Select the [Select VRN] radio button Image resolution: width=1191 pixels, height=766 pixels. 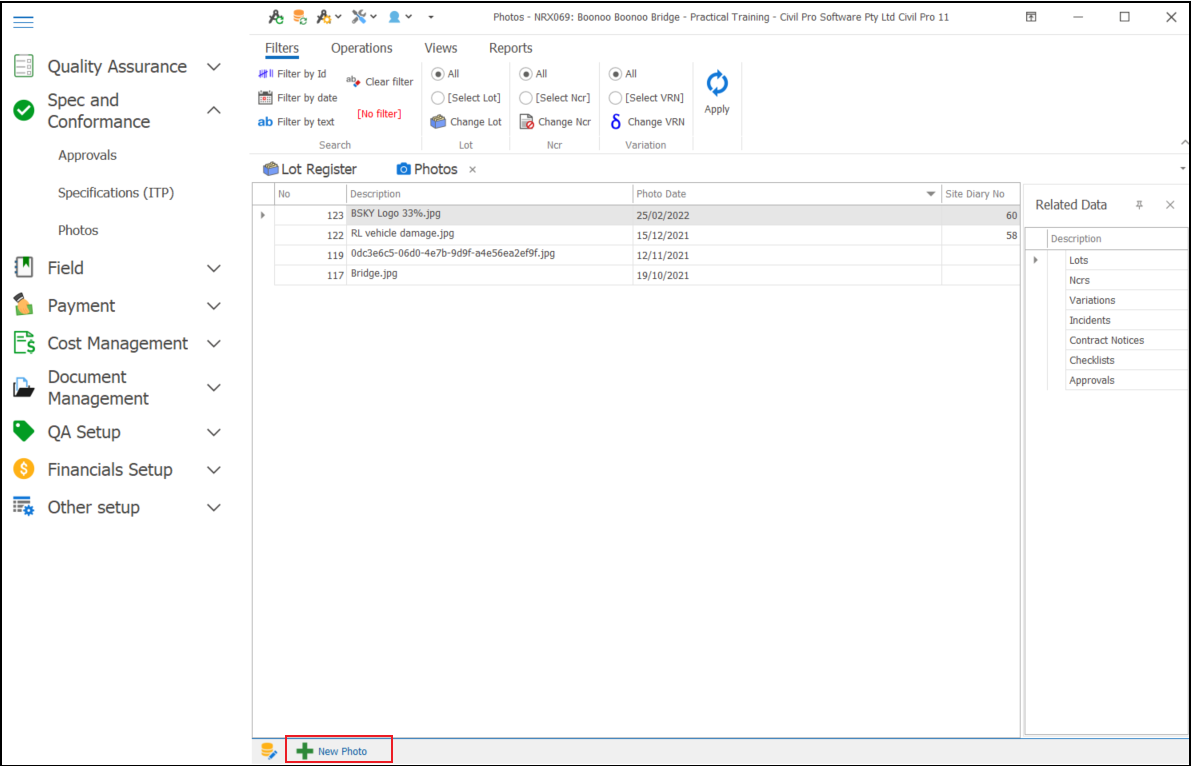click(615, 98)
